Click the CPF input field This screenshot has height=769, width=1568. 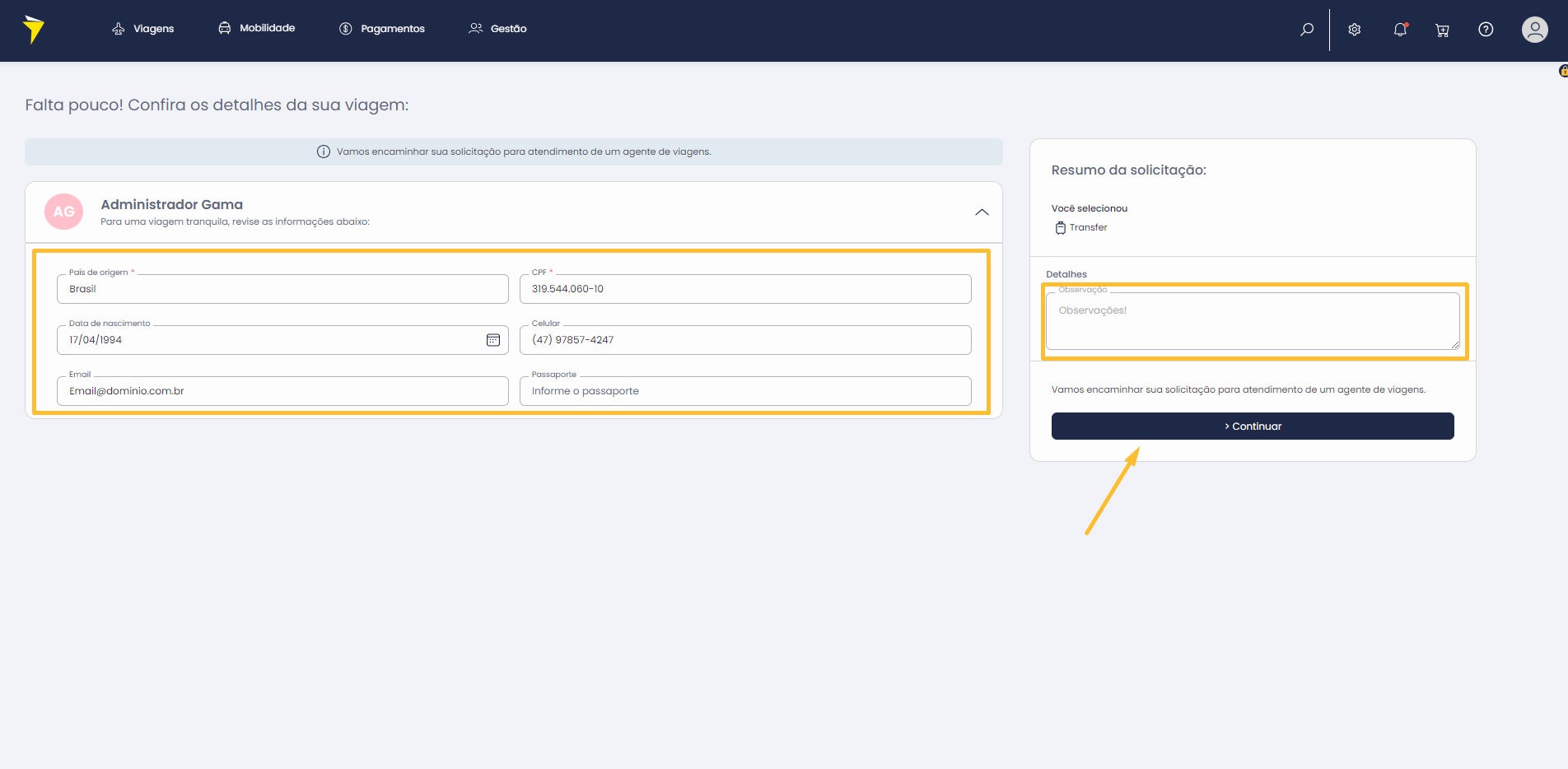tap(745, 289)
